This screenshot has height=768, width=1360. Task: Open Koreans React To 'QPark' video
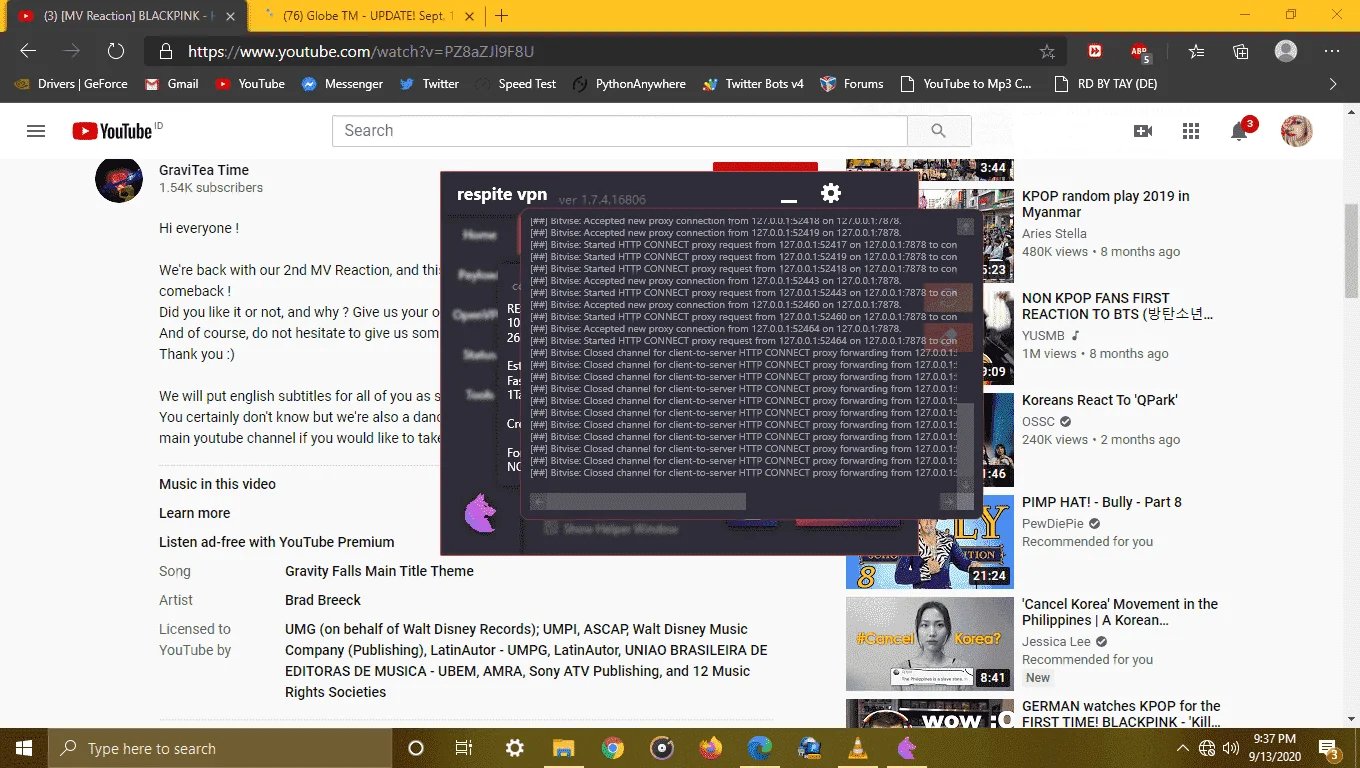[1099, 400]
